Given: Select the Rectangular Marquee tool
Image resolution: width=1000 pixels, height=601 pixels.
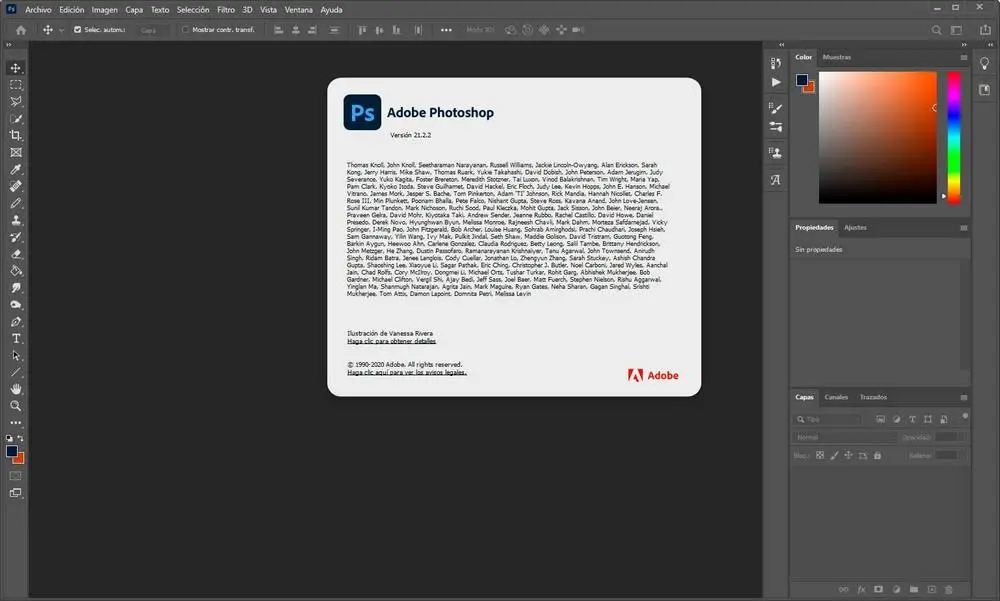Looking at the screenshot, I should pyautogui.click(x=16, y=85).
